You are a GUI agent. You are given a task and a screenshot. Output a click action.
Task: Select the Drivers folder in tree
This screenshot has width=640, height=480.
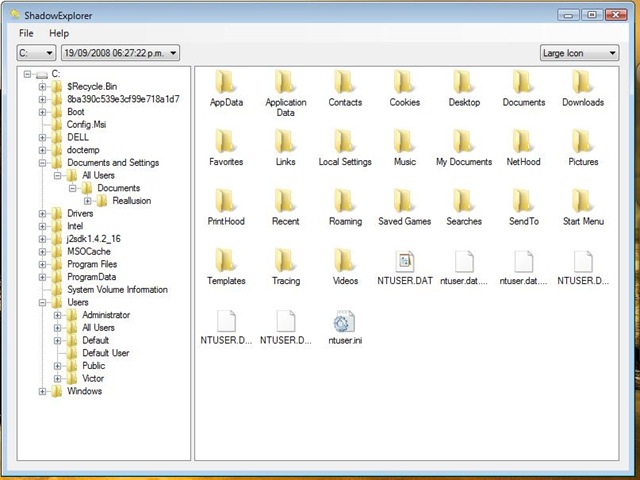80,213
